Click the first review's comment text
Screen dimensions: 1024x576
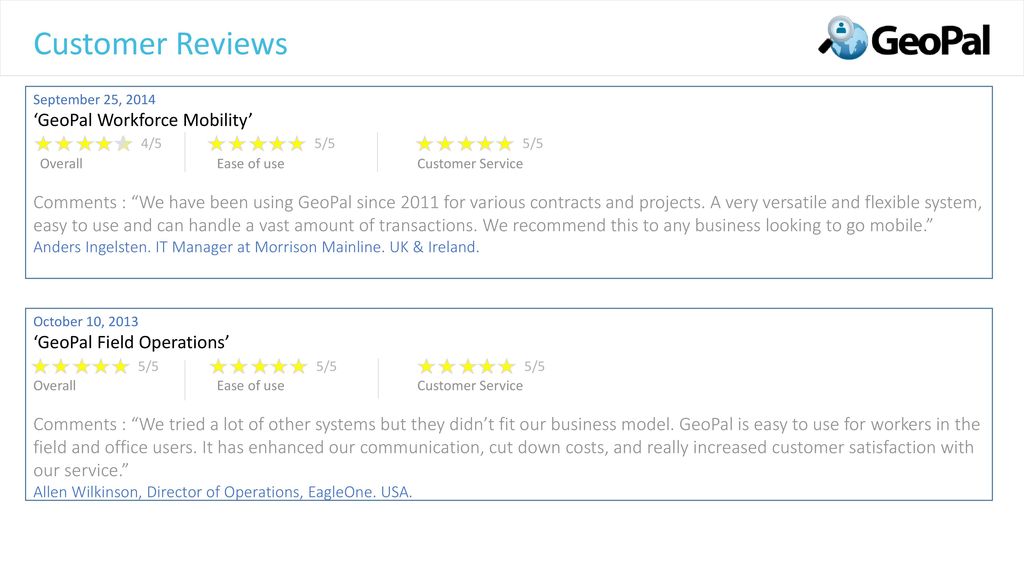point(507,214)
